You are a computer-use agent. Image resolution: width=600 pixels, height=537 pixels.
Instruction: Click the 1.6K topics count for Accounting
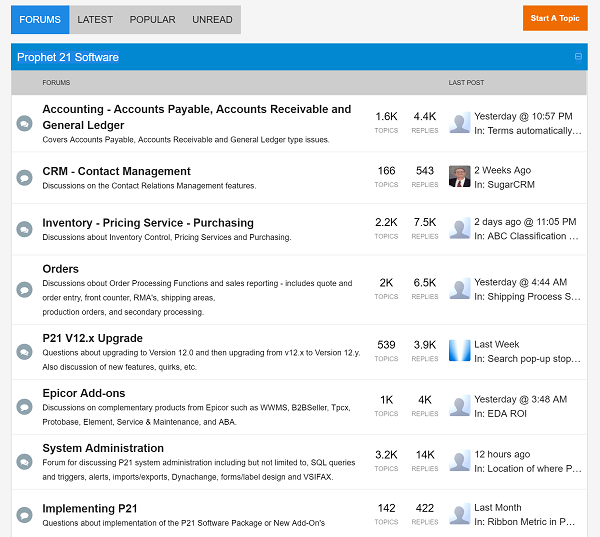click(x=386, y=116)
